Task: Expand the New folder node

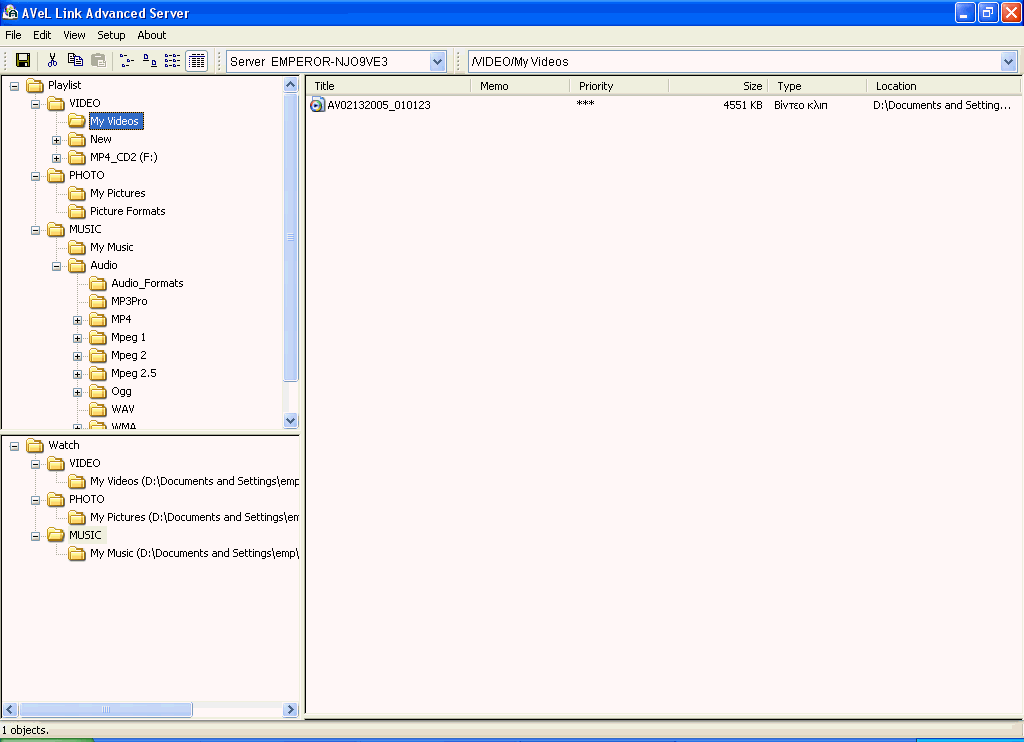Action: (x=56, y=140)
